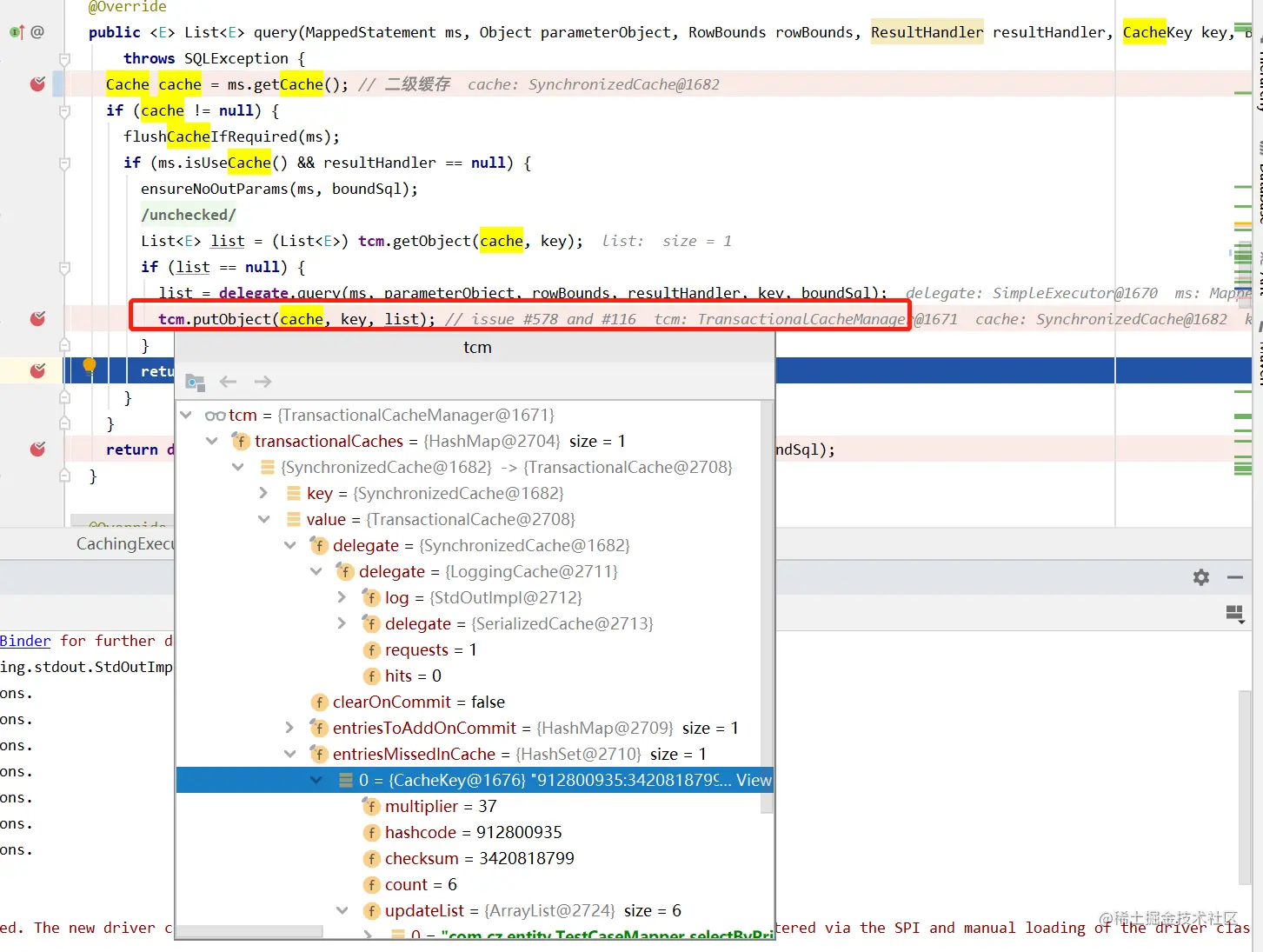
Task: Go forward using the popup's right arrow
Action: [263, 382]
